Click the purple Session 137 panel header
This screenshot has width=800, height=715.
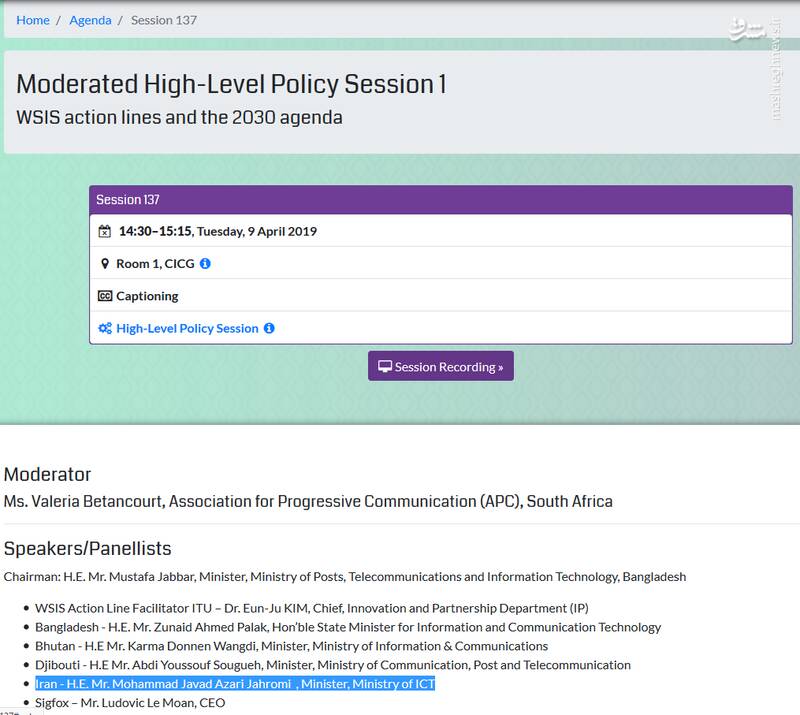coord(441,200)
